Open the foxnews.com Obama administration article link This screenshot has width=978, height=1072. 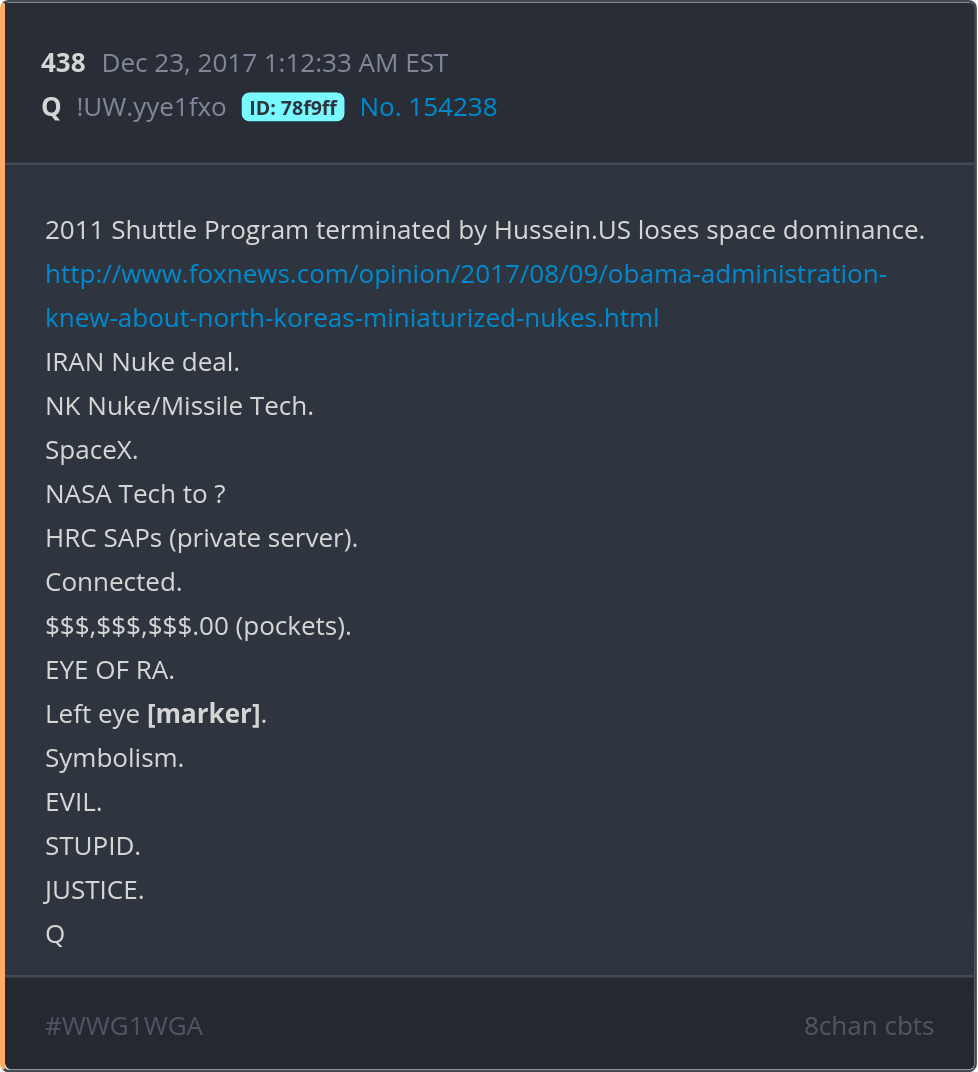[x=465, y=274]
